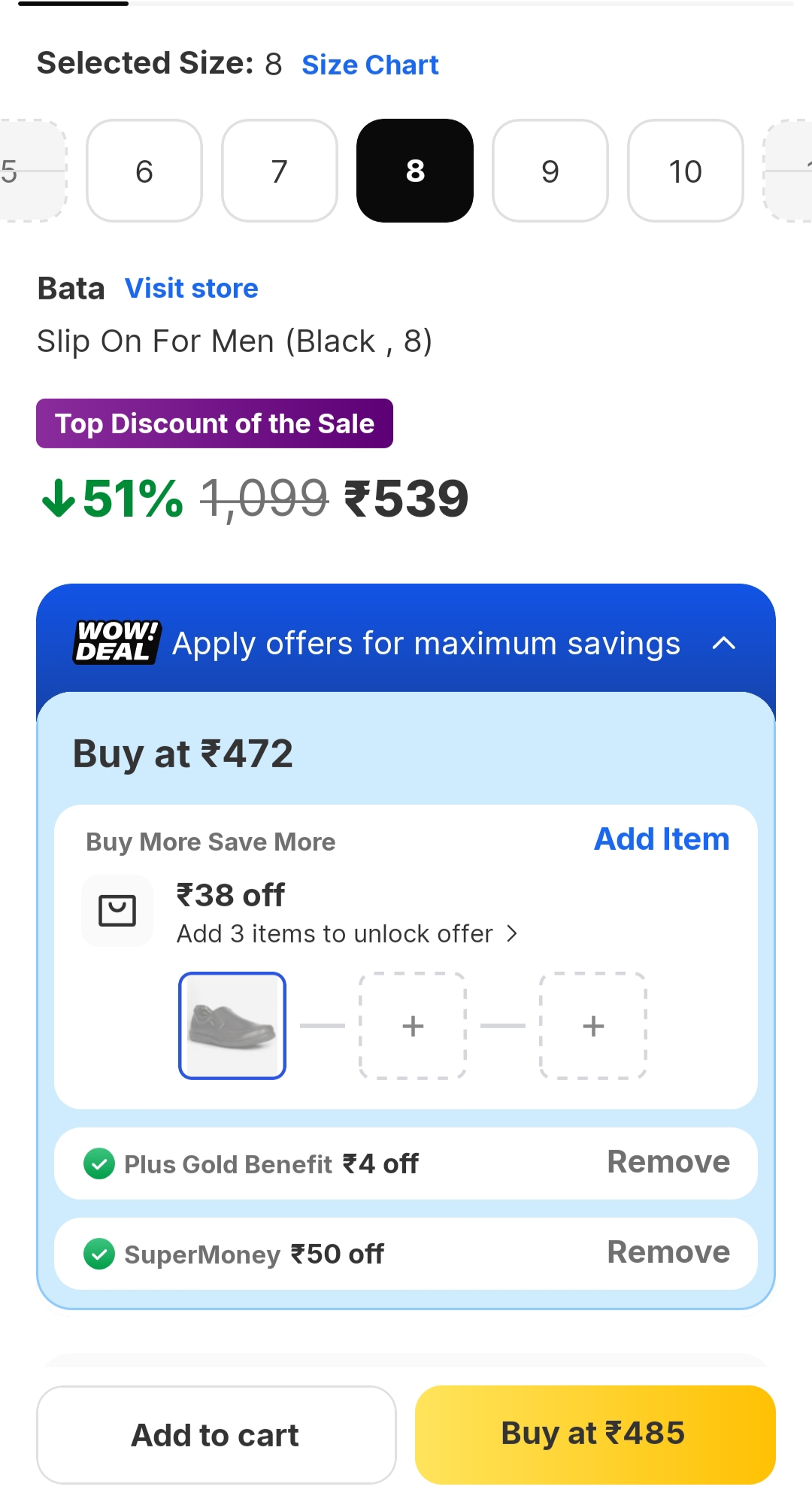
Task: Collapse the Apply offers section chevron
Action: (x=723, y=643)
